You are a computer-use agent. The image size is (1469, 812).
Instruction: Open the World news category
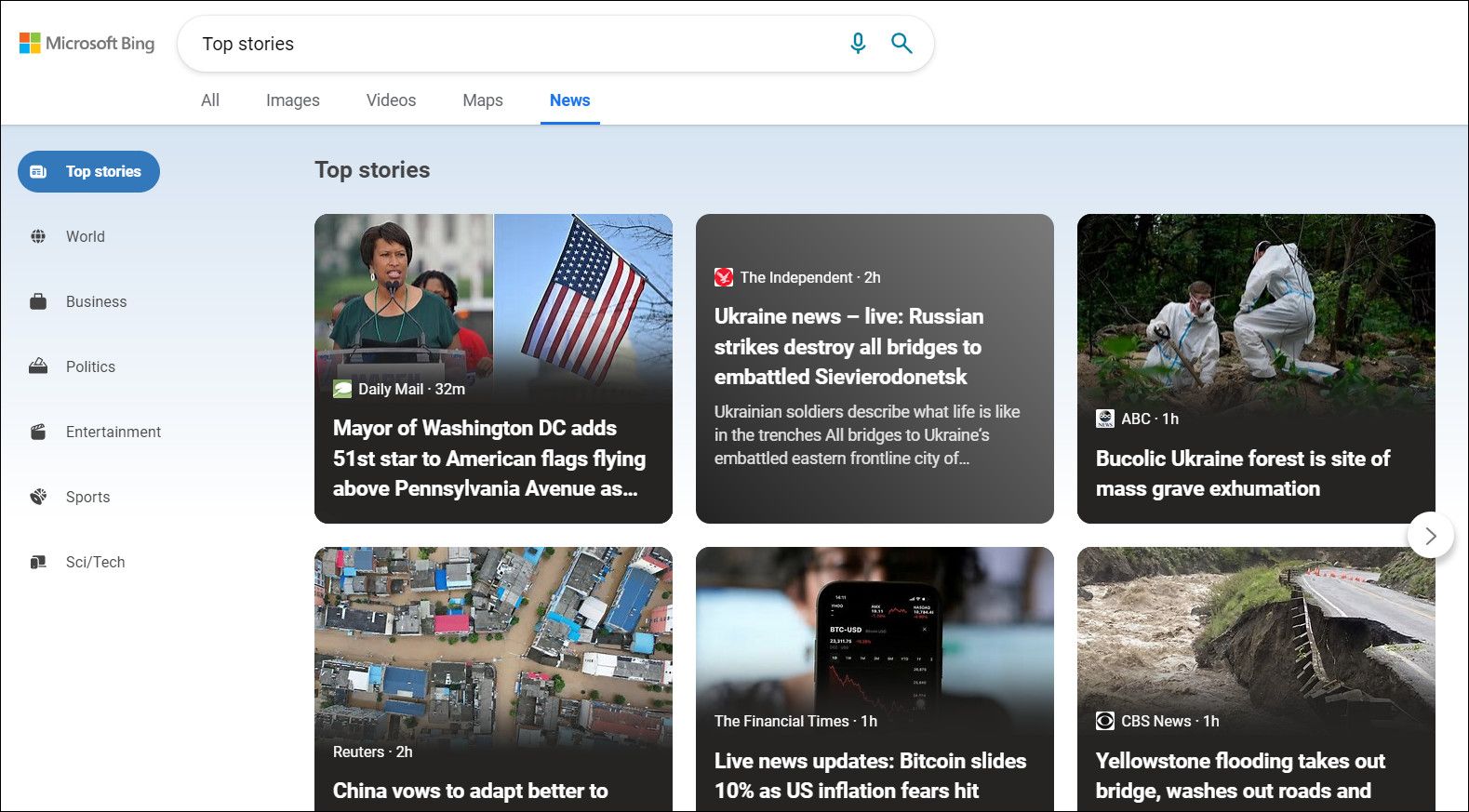[86, 236]
